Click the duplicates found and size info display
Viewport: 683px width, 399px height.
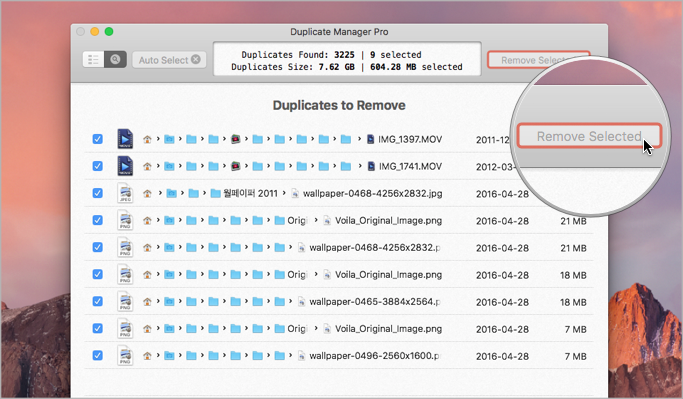347,59
